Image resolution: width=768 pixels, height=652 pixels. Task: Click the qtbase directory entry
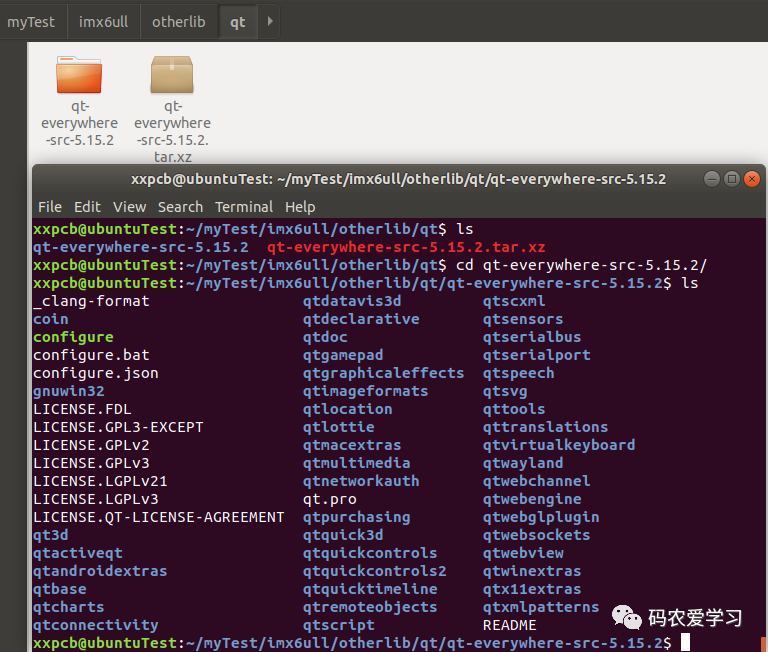[59, 589]
